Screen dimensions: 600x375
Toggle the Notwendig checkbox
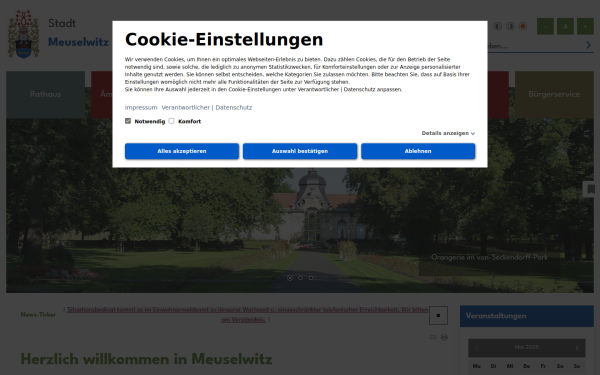click(x=128, y=121)
